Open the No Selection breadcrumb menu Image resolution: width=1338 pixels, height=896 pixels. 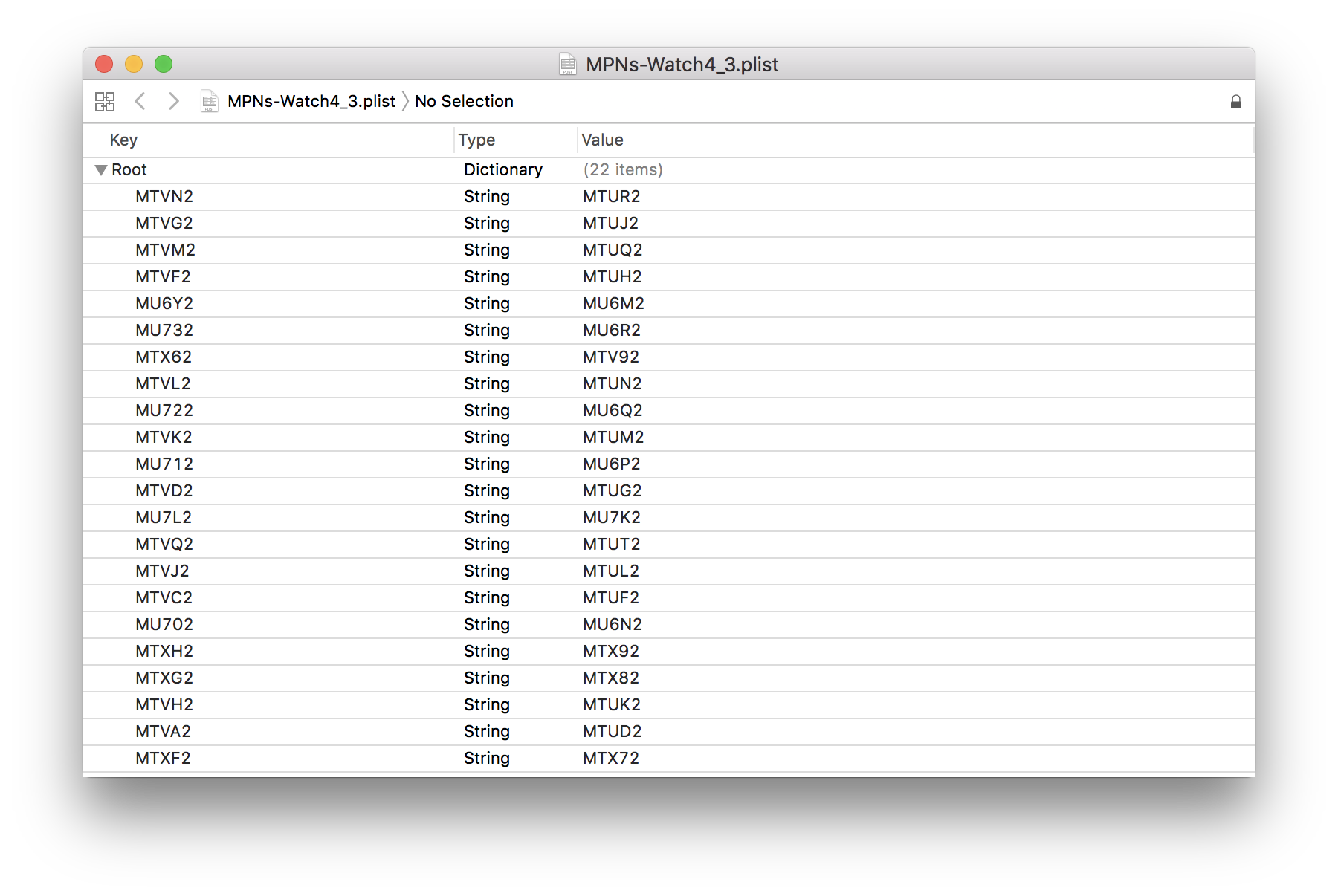coord(464,101)
